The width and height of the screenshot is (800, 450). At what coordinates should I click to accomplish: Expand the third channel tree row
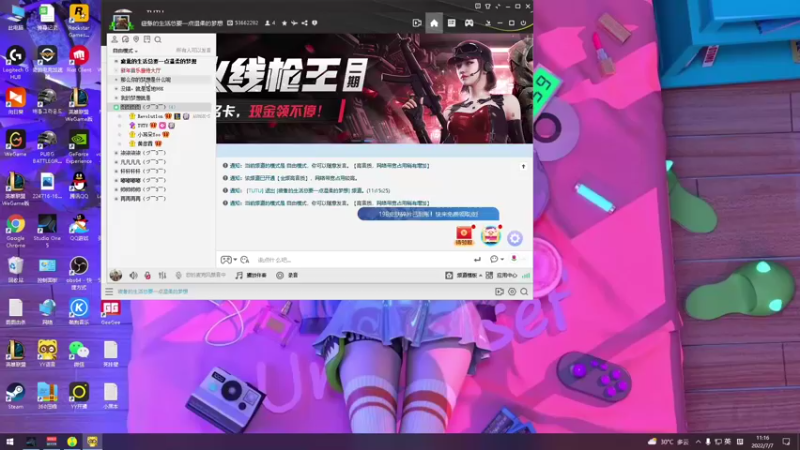coord(116,80)
